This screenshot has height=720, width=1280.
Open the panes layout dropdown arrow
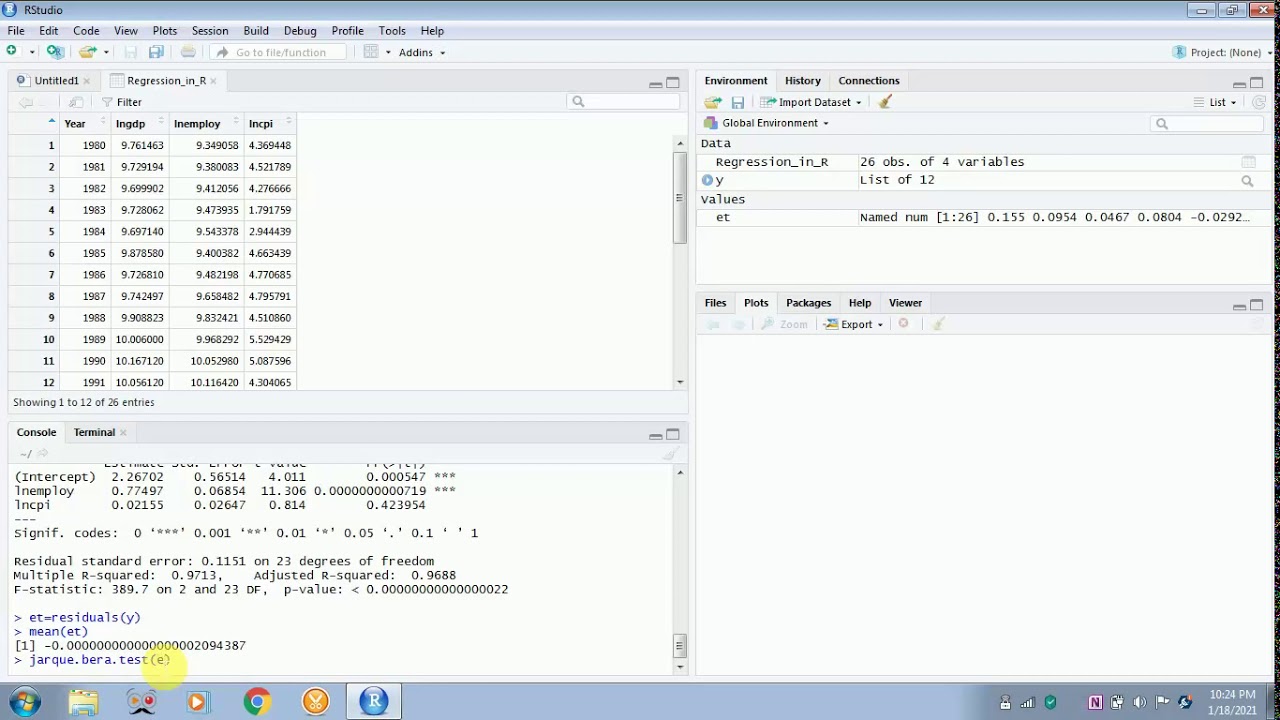[388, 52]
